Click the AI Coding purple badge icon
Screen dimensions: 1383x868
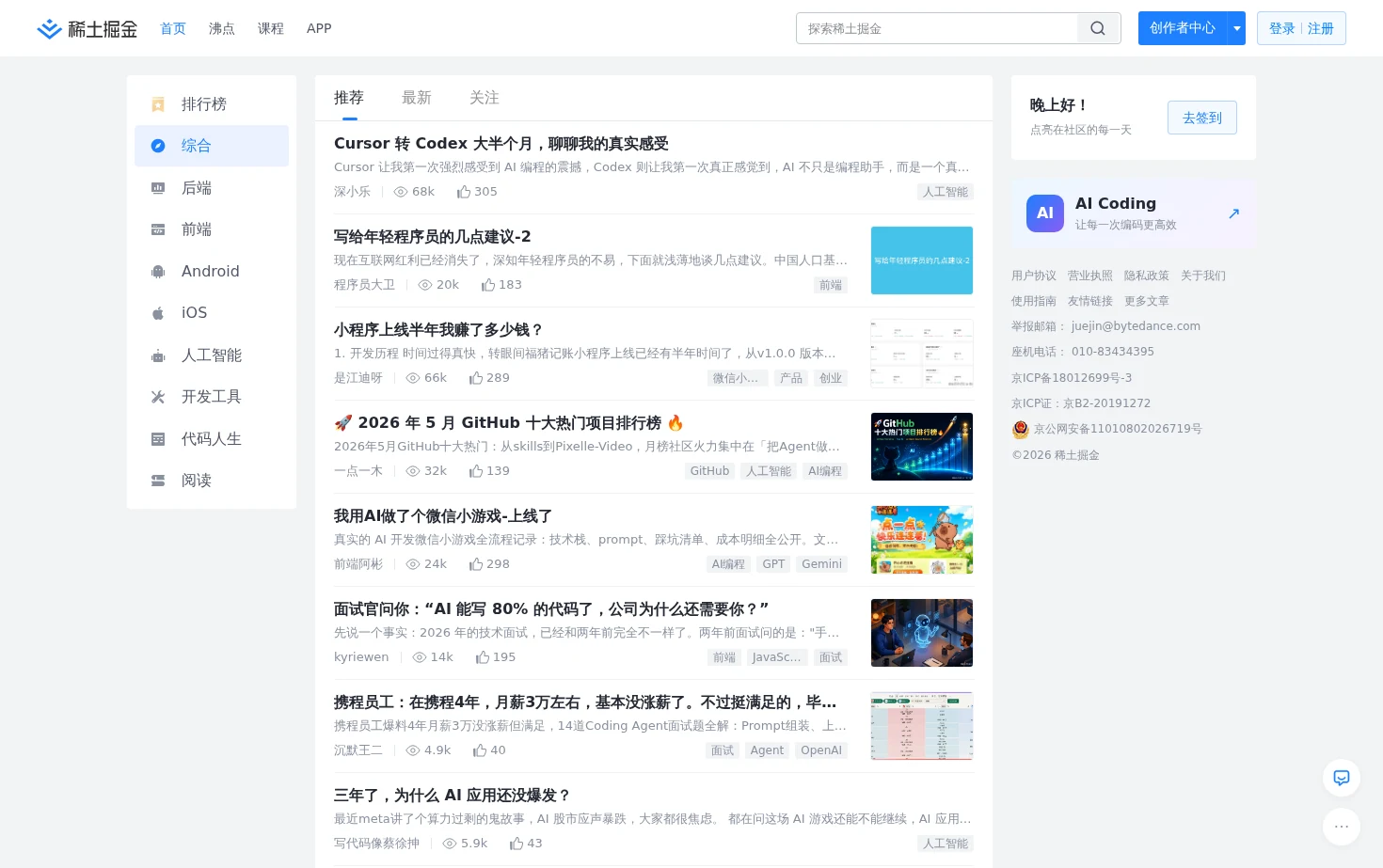(1045, 213)
